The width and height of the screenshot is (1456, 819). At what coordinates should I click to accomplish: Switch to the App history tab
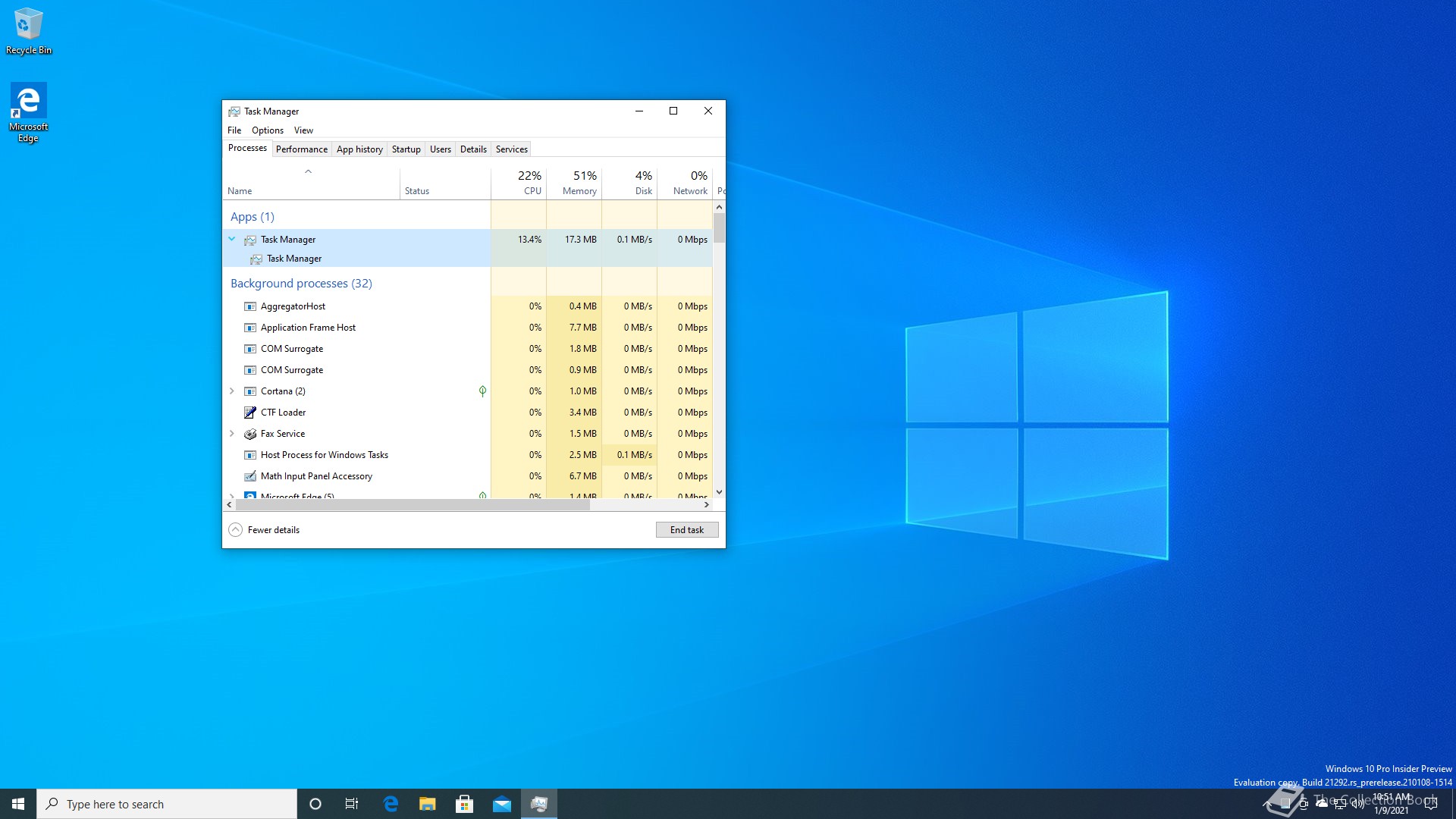tap(359, 149)
